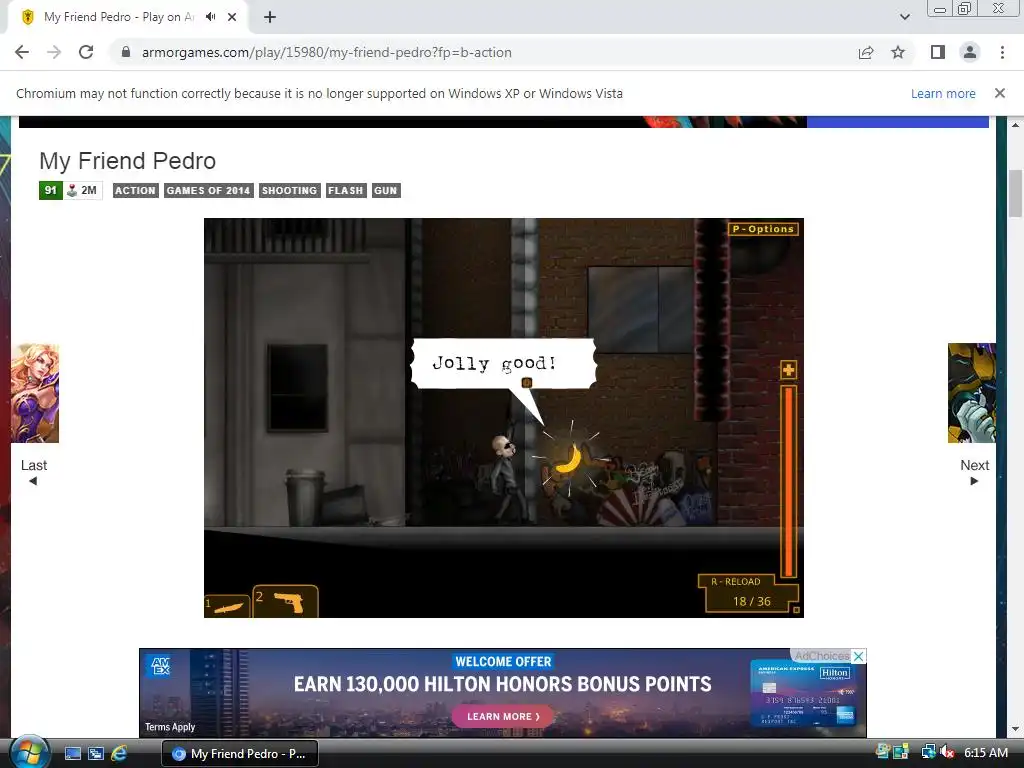
Task: Bookmark this page with the star
Action: [898, 52]
